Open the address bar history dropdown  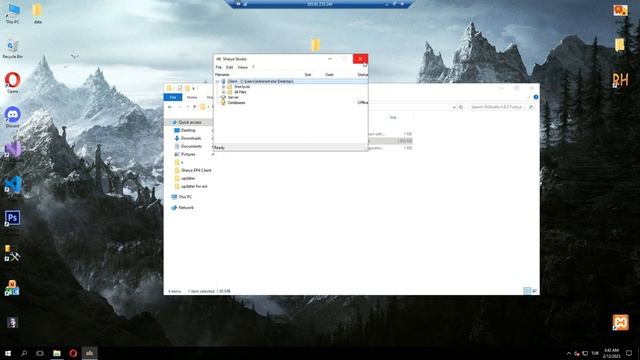click(x=454, y=107)
